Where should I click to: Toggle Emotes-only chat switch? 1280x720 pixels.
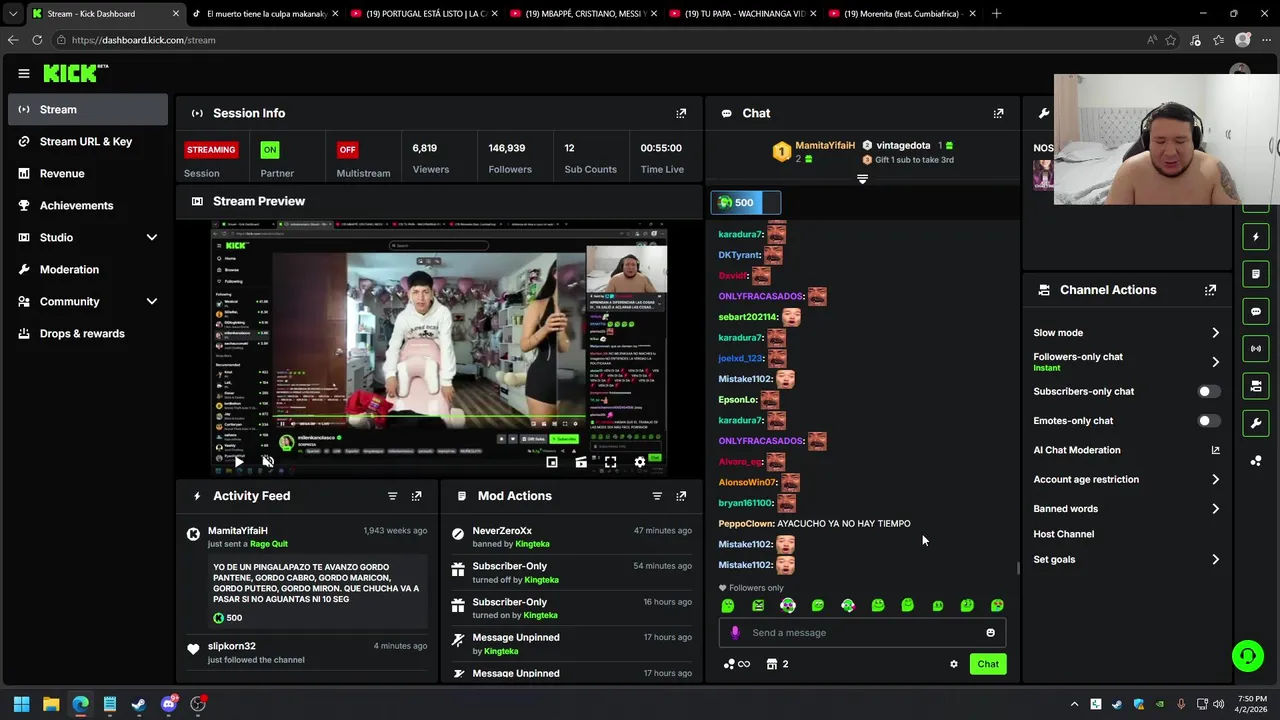point(1208,421)
